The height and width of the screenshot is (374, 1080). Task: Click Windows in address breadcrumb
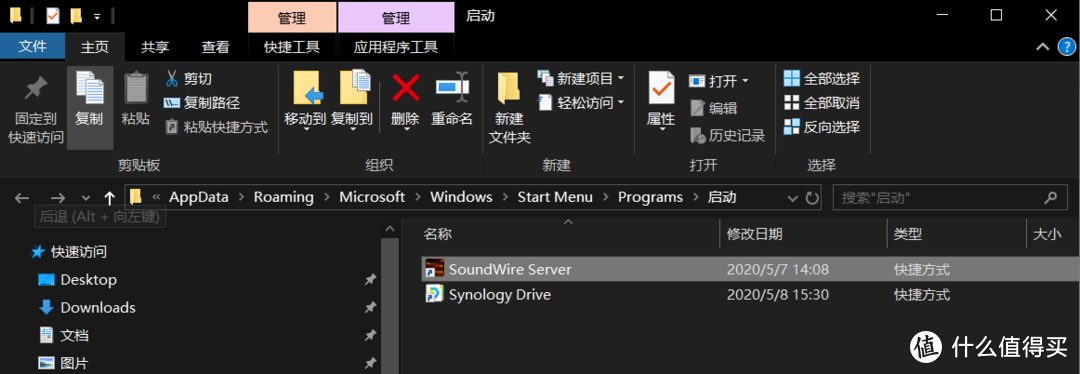click(461, 198)
